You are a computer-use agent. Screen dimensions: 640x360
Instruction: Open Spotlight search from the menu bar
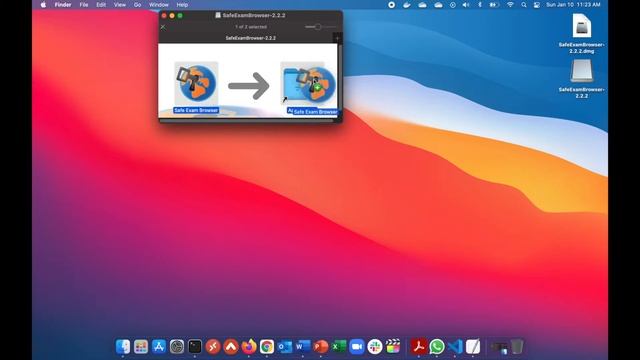(x=524, y=5)
